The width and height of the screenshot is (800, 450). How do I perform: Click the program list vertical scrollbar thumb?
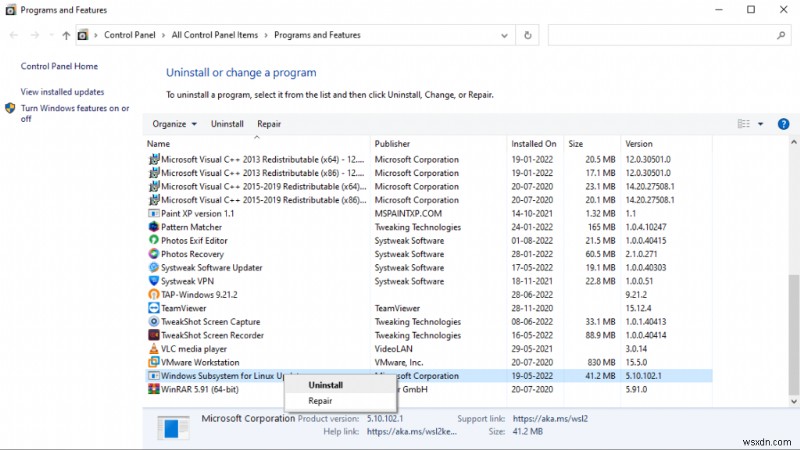pyautogui.click(x=793, y=335)
